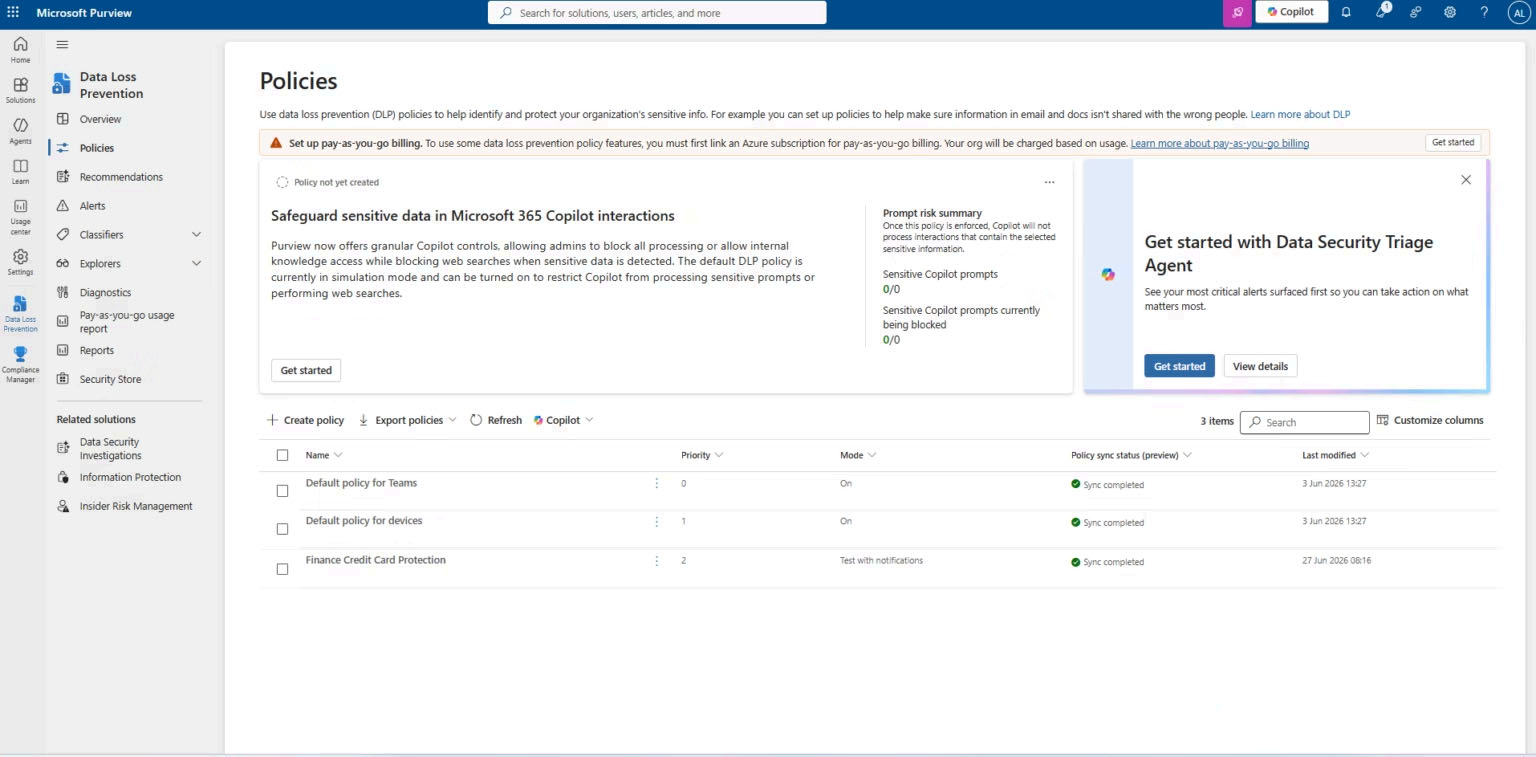Screen dimensions: 1536x757
Task: Open more options for Default policy for Teams
Action: pos(657,483)
